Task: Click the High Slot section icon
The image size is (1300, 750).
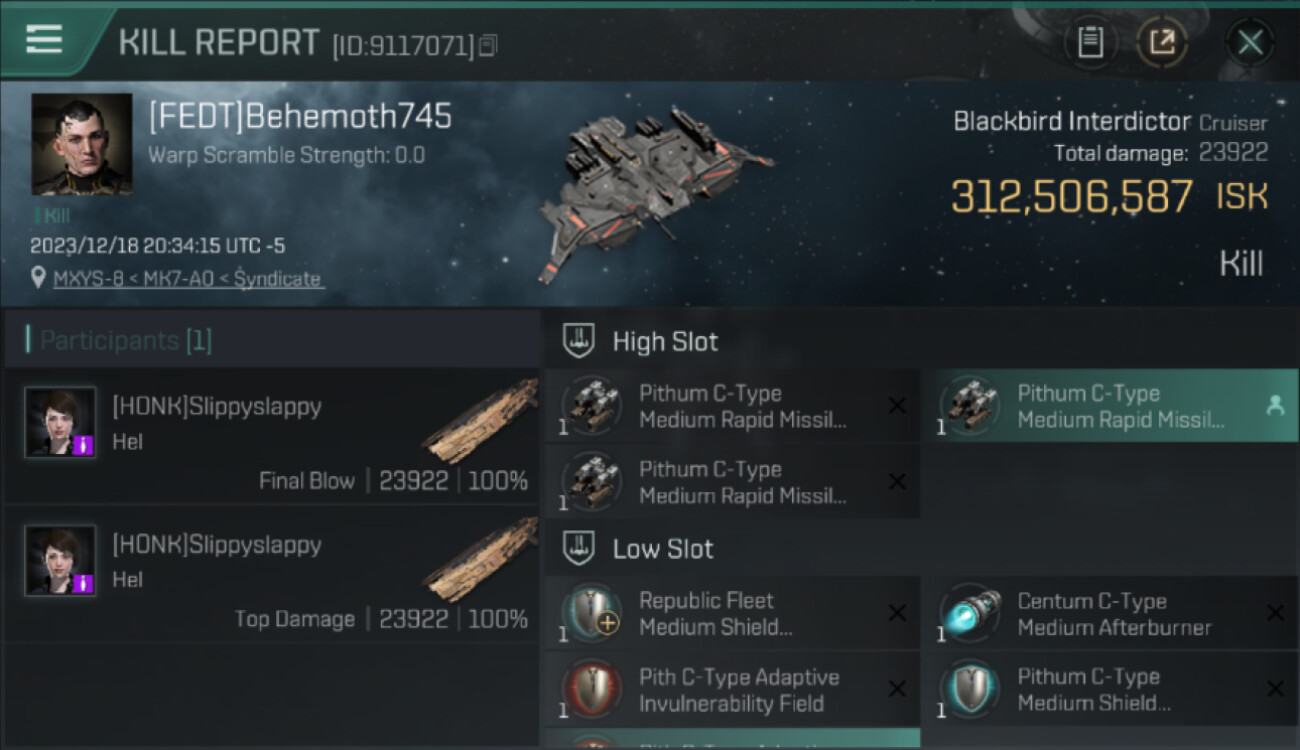Action: pos(577,341)
